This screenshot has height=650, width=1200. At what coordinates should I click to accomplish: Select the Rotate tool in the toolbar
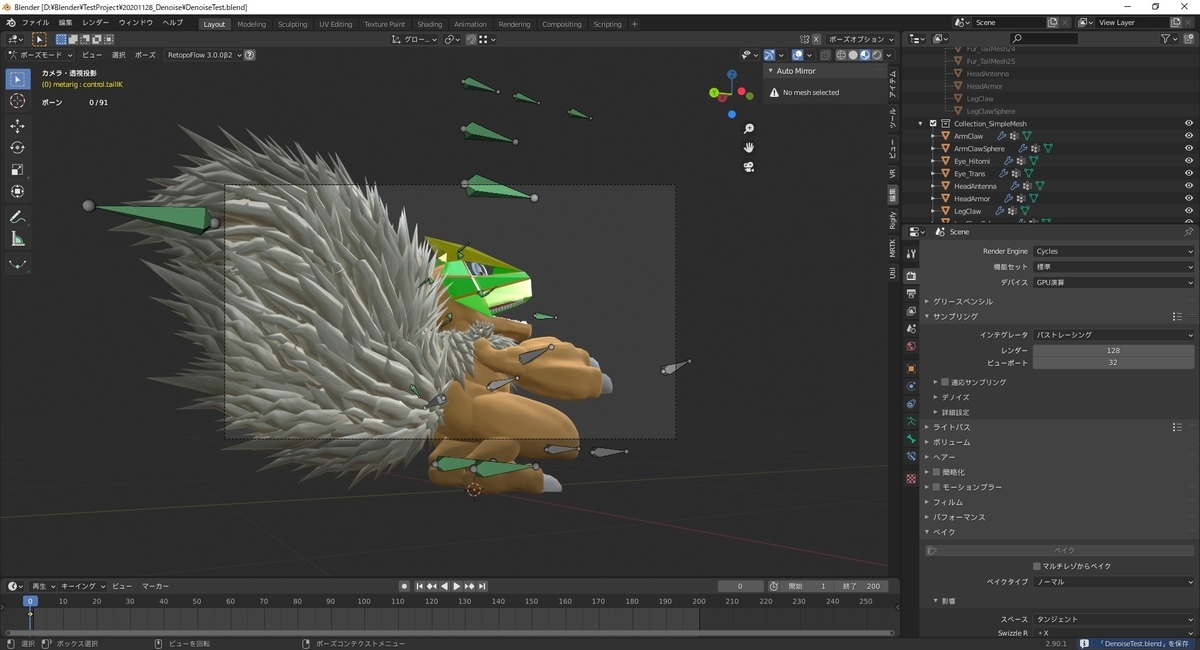(18, 147)
